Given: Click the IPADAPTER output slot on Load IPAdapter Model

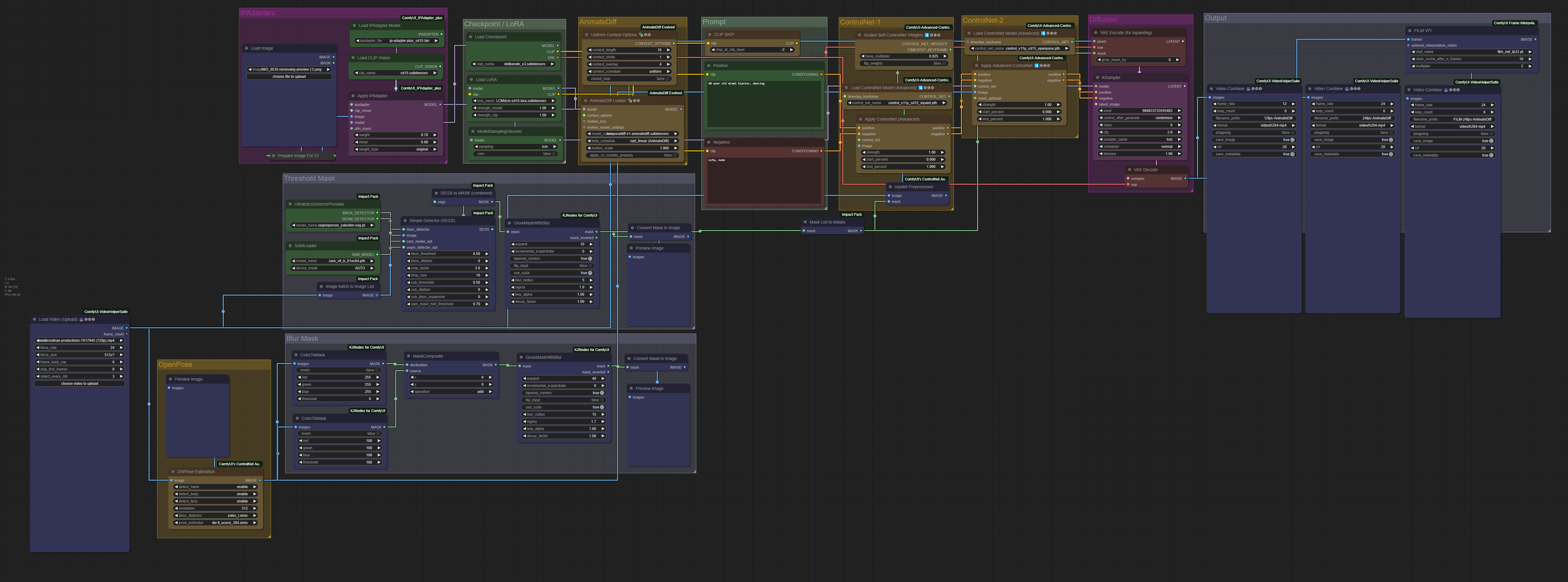Looking at the screenshot, I should (441, 34).
